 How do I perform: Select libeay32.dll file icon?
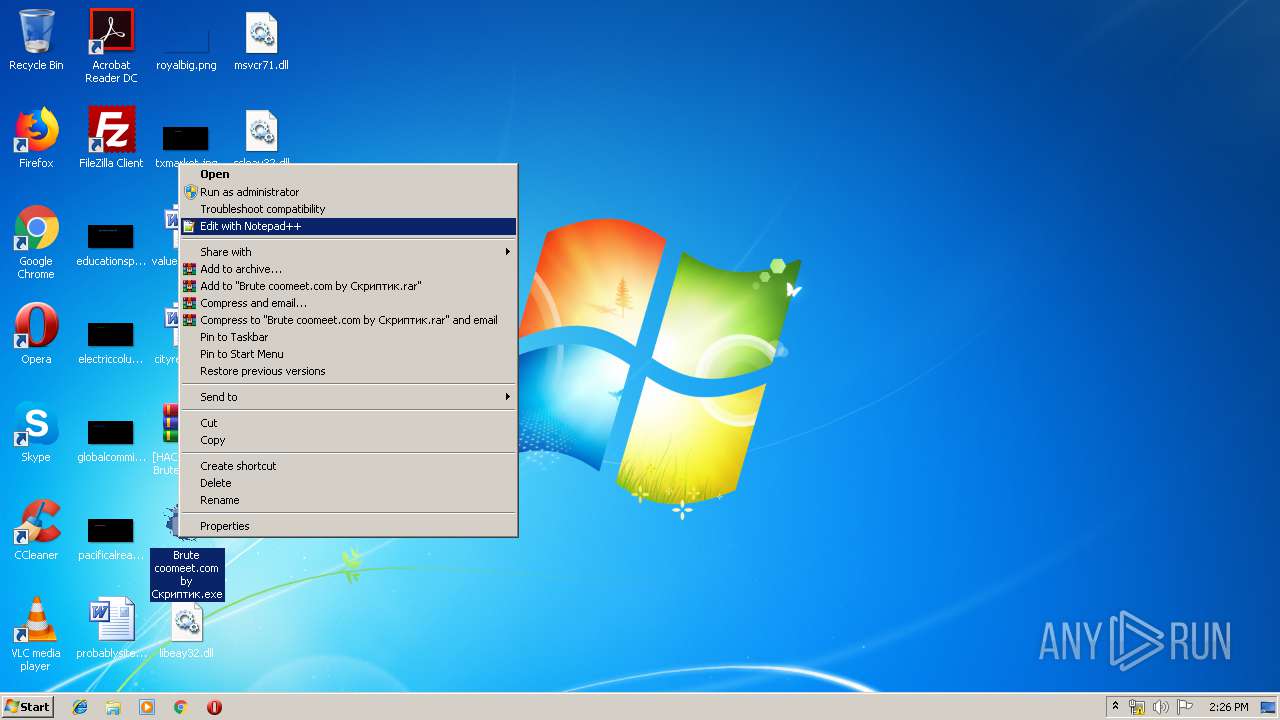[x=186, y=628]
